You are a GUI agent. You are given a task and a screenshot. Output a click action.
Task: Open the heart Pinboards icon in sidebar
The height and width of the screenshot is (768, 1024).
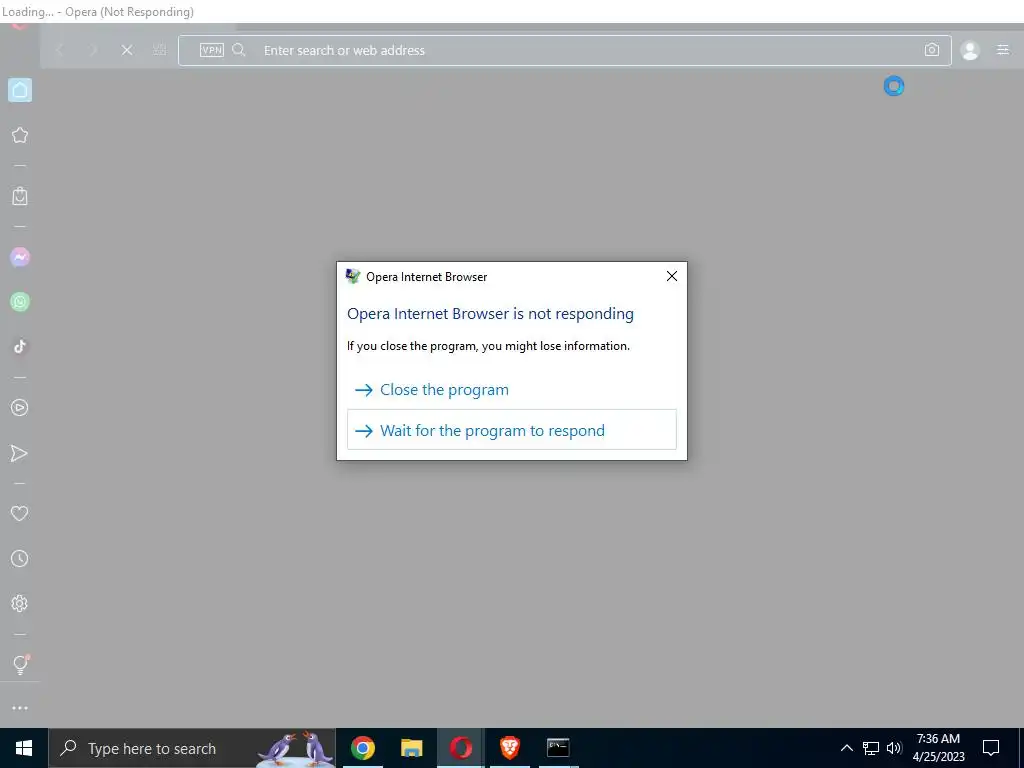point(20,514)
